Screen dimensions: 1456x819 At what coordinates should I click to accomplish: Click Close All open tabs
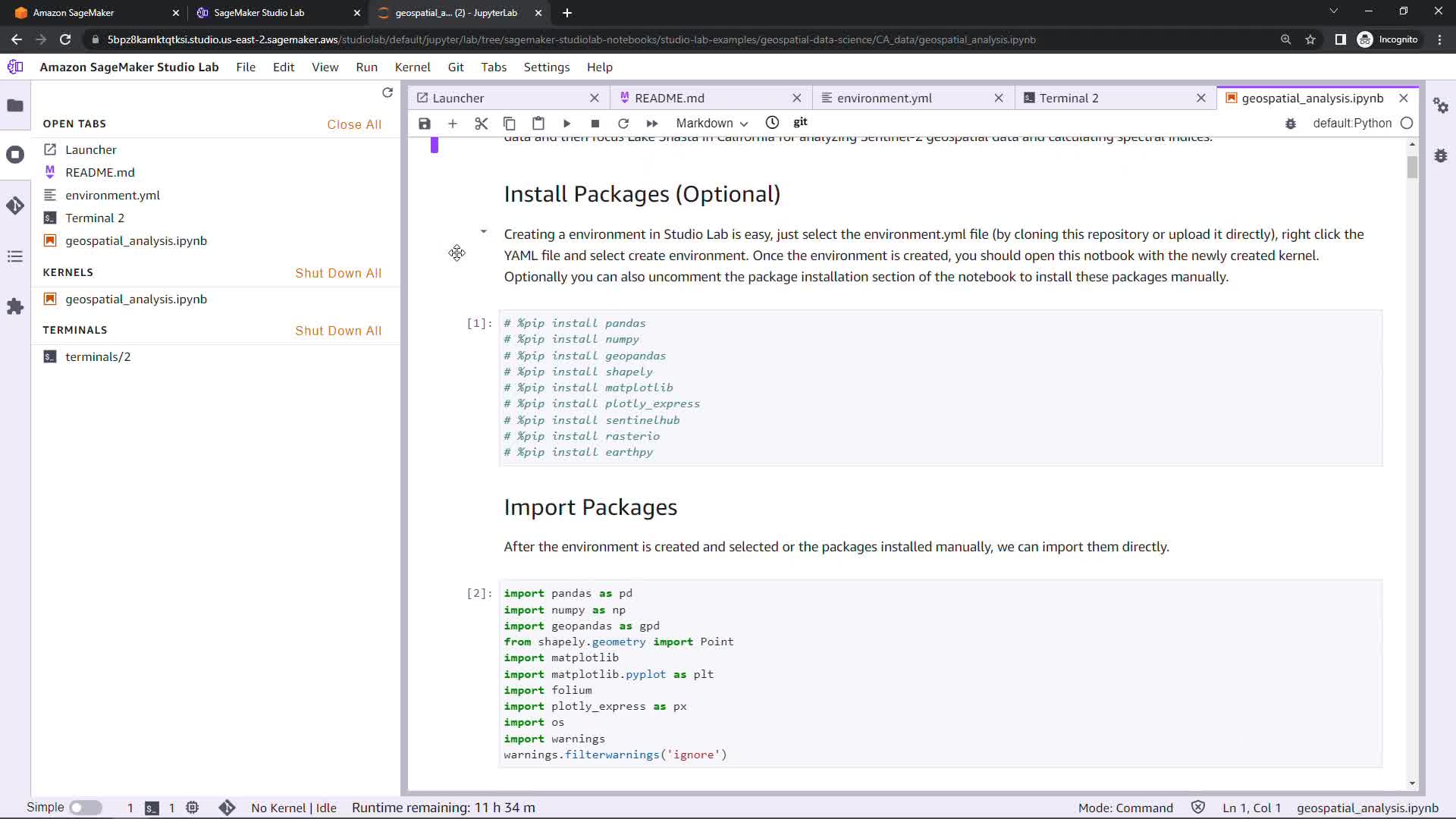click(353, 124)
